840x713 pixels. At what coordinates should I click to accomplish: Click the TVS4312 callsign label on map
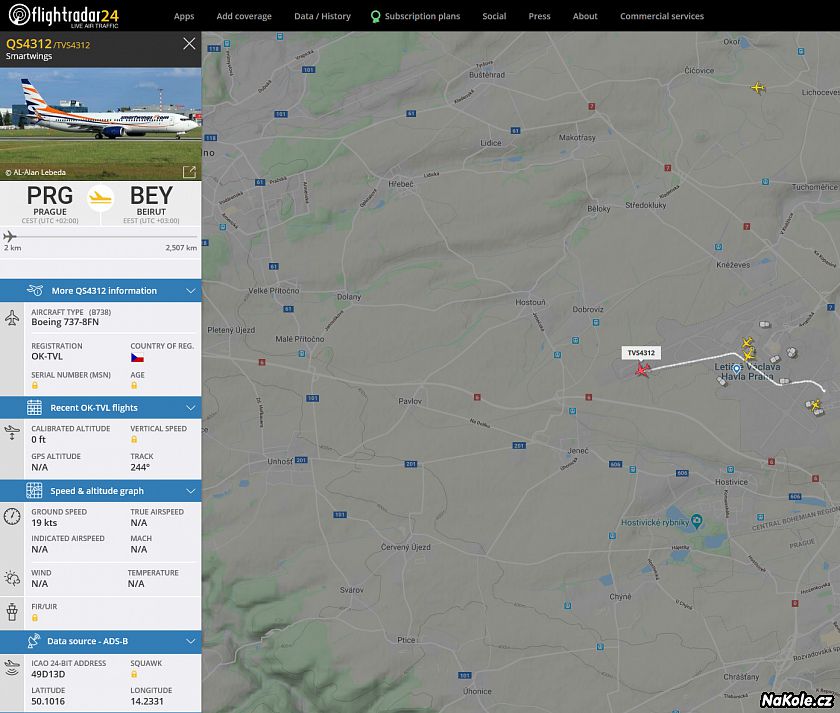[641, 353]
